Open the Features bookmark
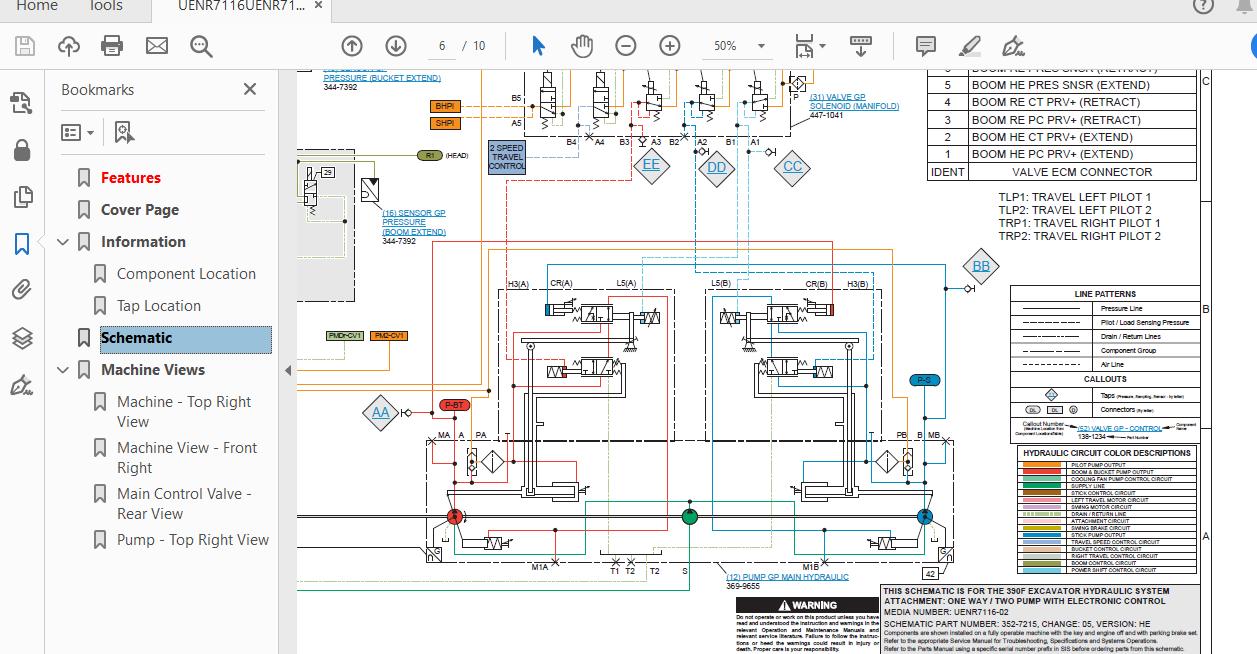 tap(131, 178)
